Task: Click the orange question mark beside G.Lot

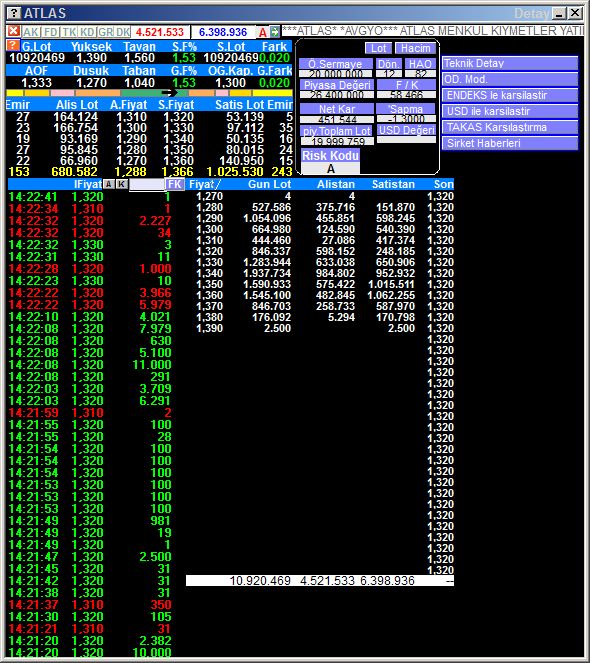Action: pyautogui.click(x=13, y=45)
